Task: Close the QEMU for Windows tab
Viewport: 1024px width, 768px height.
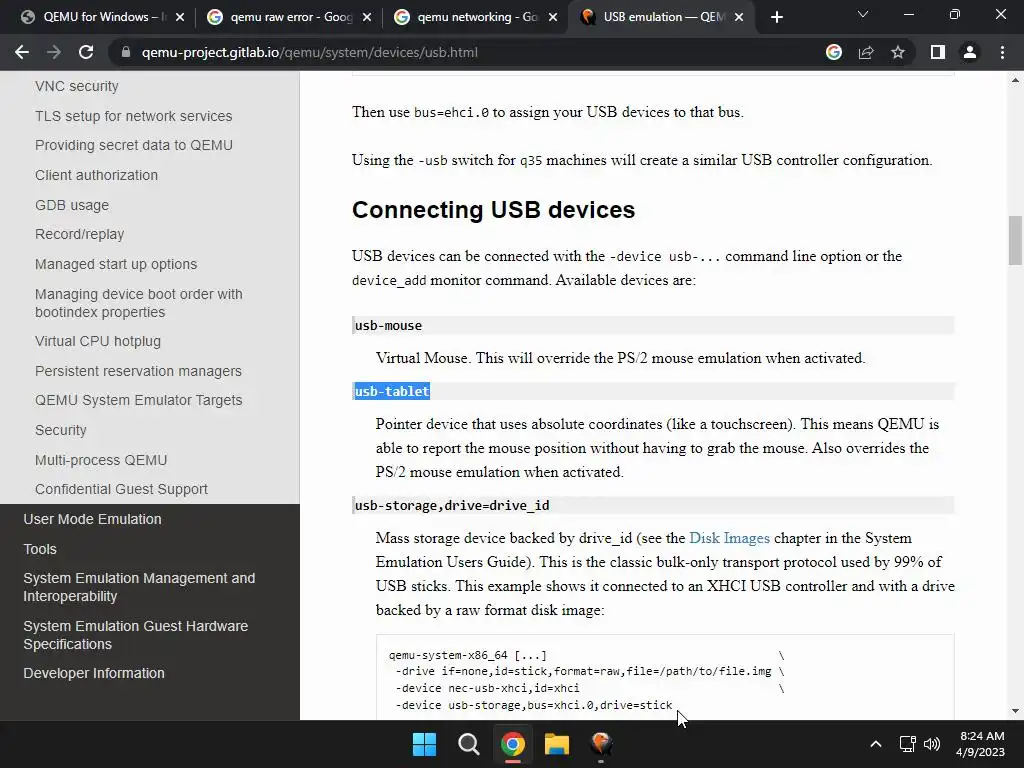Action: (x=180, y=17)
